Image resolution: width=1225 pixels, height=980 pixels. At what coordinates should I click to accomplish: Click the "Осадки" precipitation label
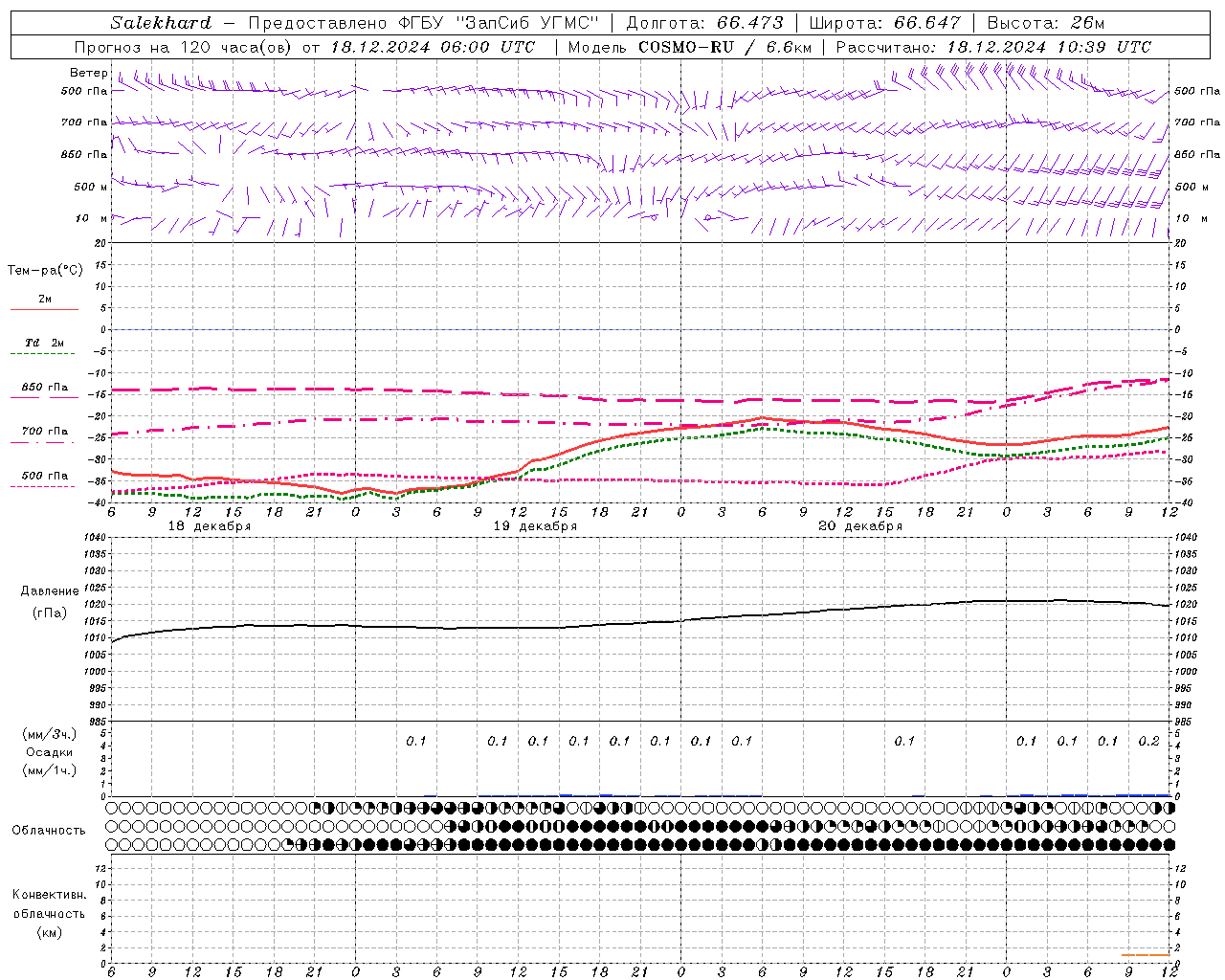[50, 752]
